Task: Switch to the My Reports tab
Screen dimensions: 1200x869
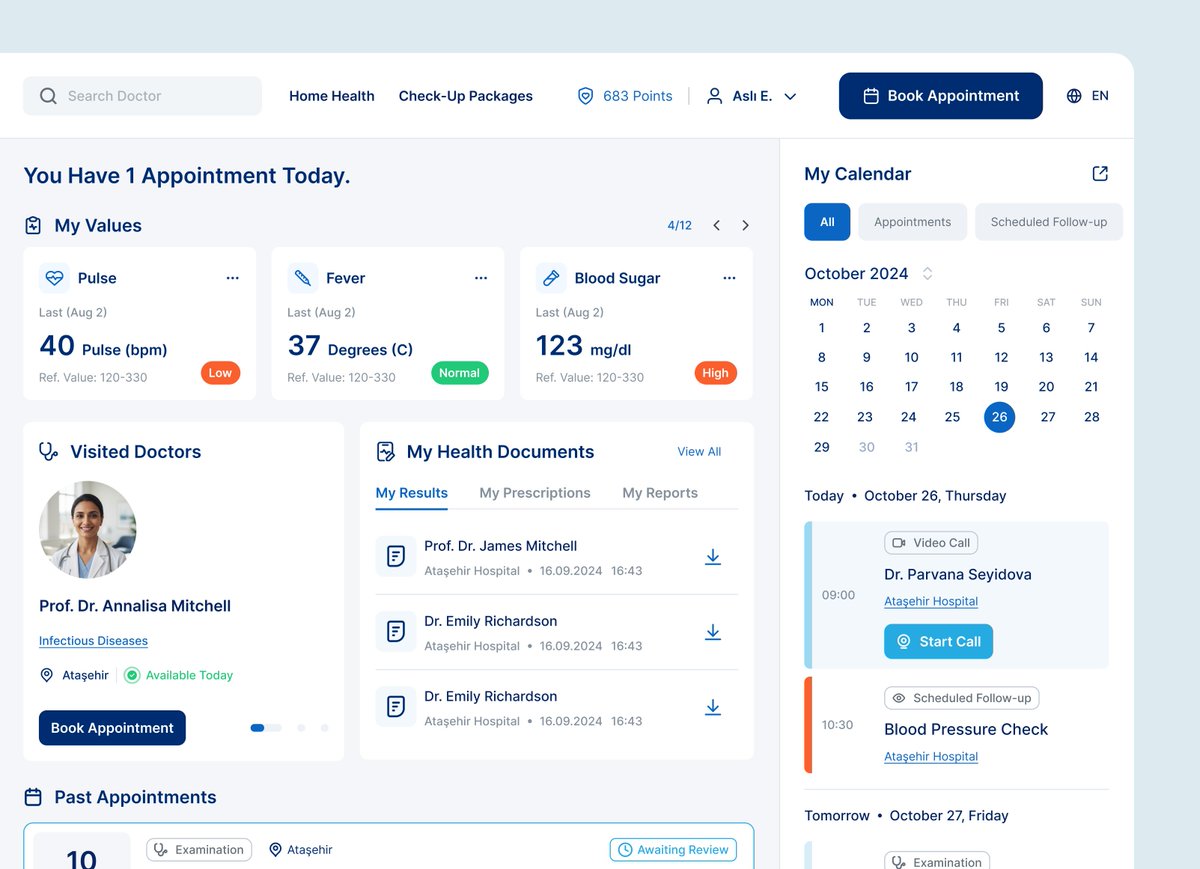Action: [660, 493]
